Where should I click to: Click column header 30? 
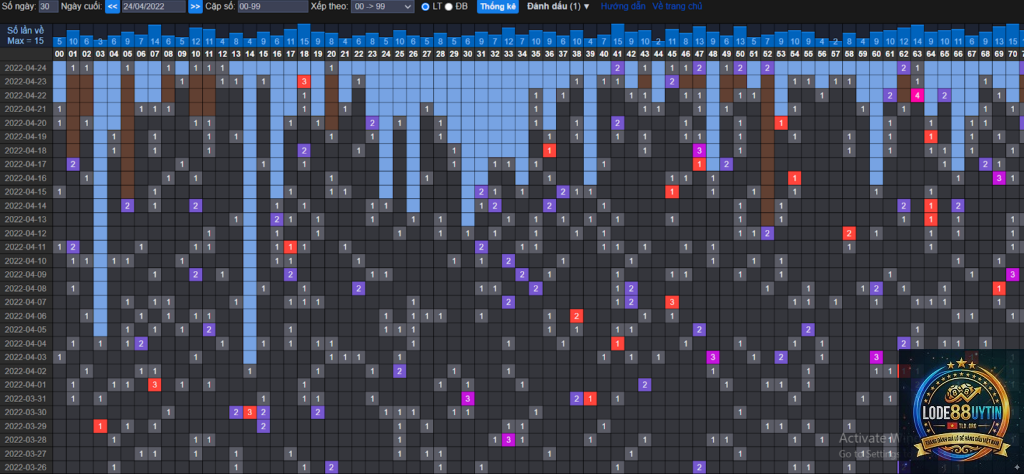(467, 54)
